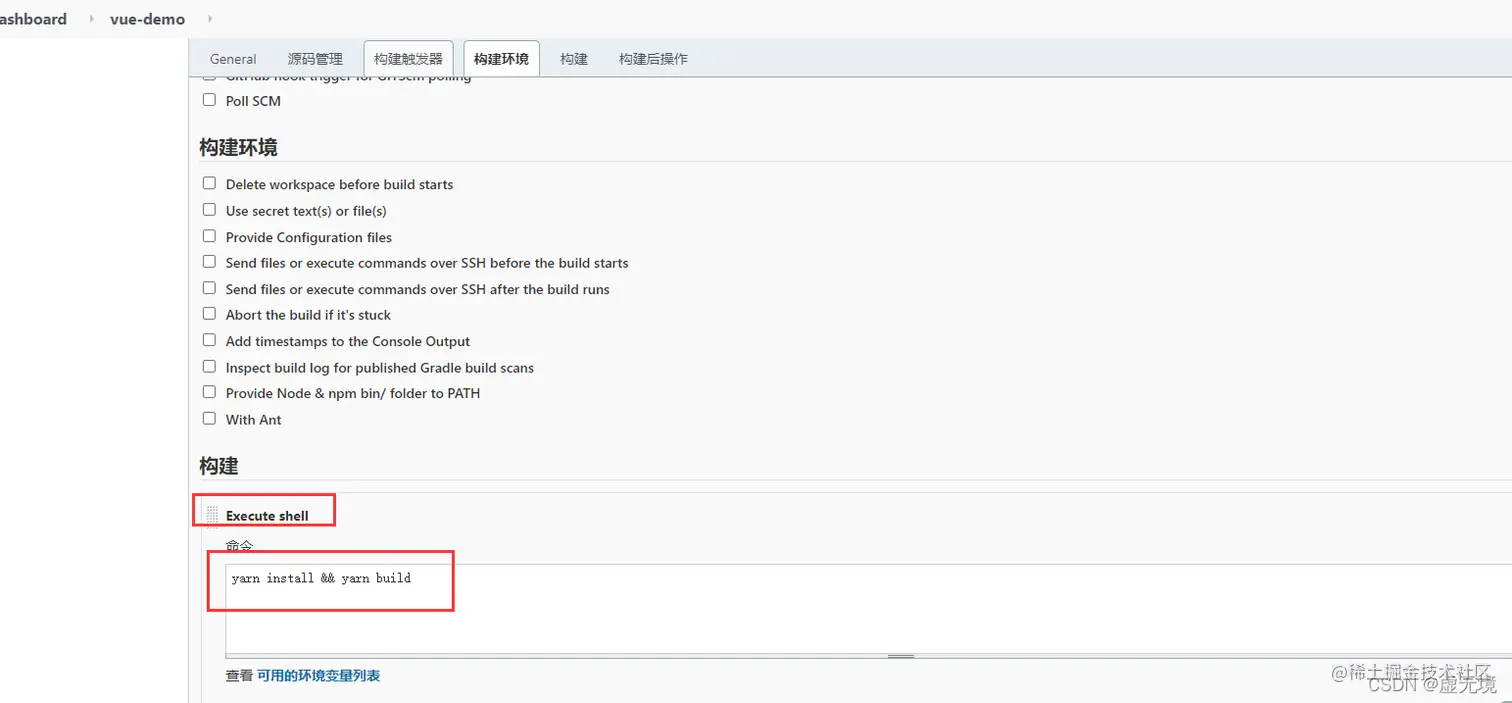
Task: Open the 构建后操作 tab
Action: click(653, 59)
